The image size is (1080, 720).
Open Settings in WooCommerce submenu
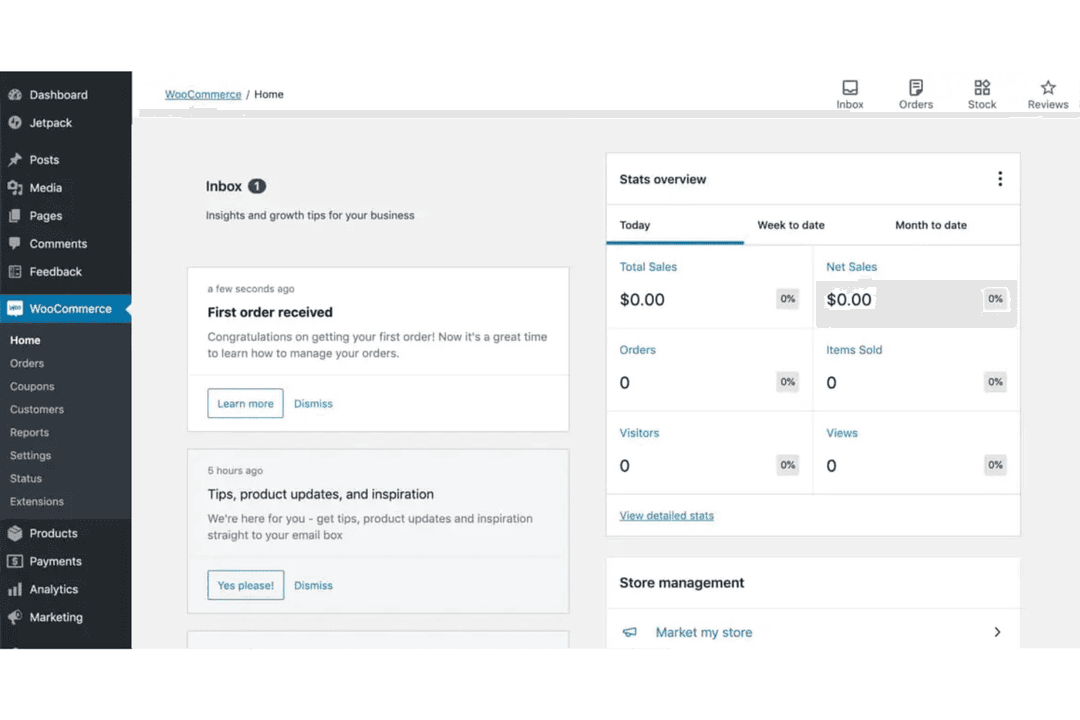click(30, 455)
